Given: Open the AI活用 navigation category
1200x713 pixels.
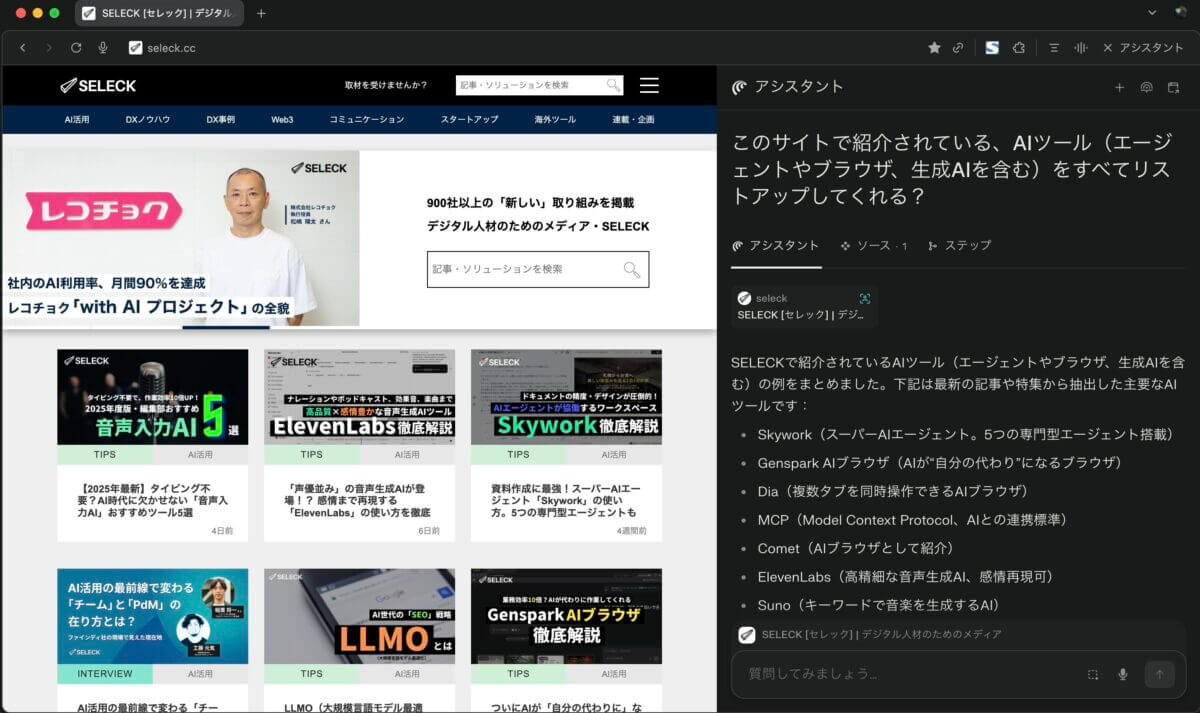Looking at the screenshot, I should (77, 119).
